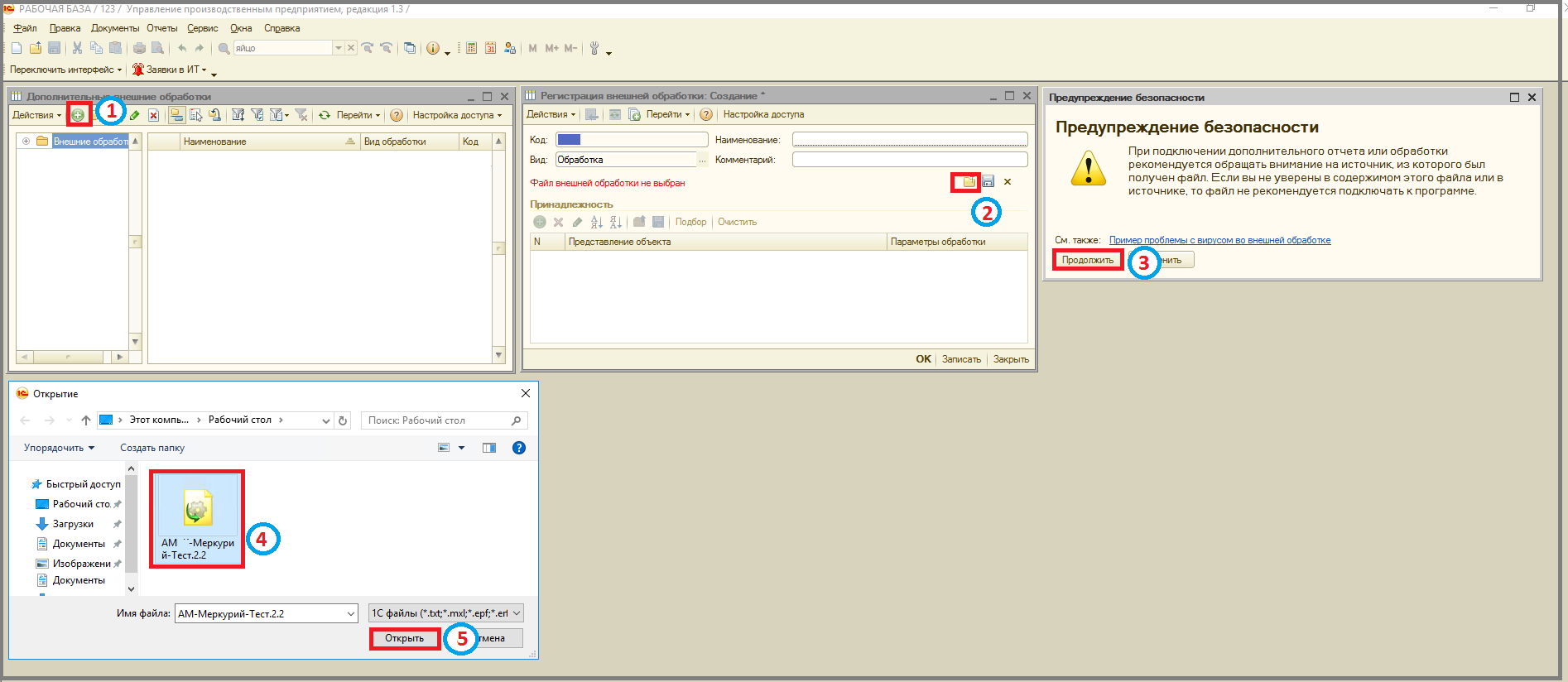Click the red X delete-mark icon in list toolbar
1568x682 pixels.
[153, 115]
